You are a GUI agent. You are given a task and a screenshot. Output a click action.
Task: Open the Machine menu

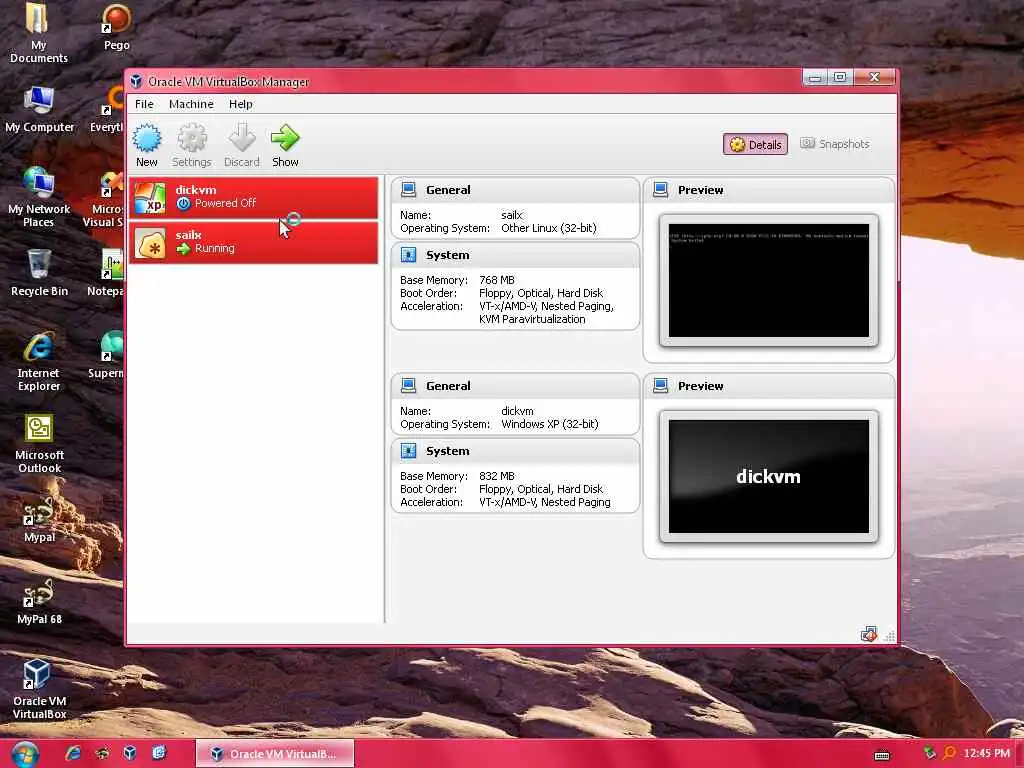coord(191,104)
